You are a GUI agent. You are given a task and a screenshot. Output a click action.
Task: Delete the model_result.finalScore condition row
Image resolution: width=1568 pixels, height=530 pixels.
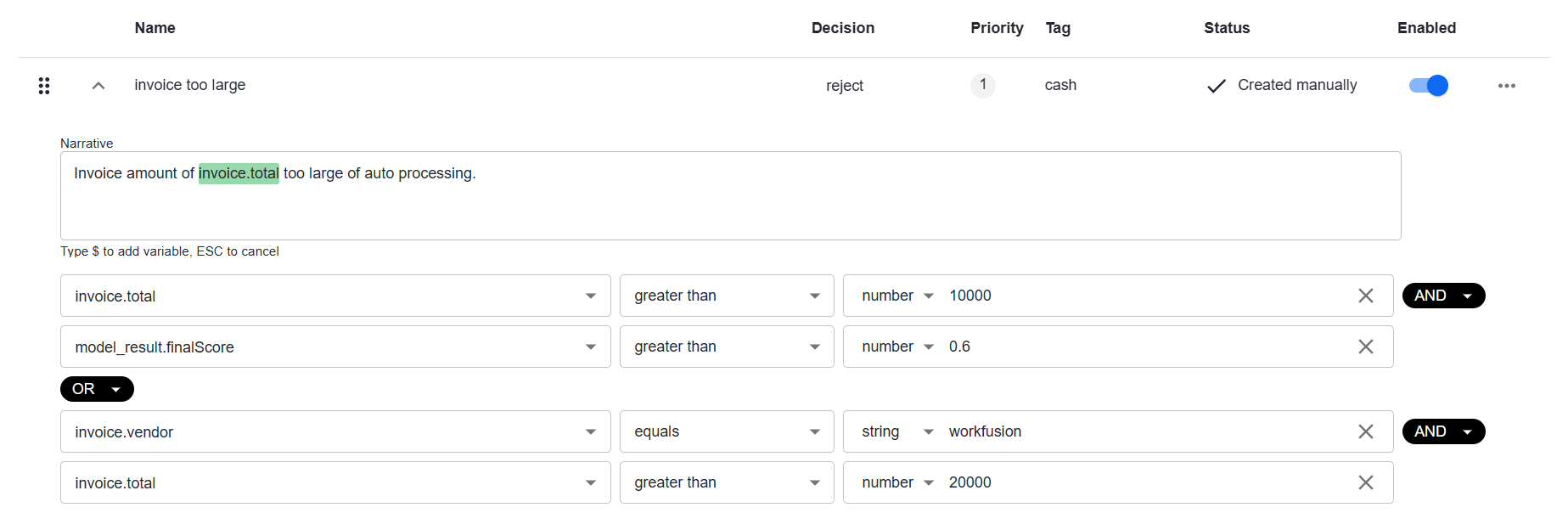point(1366,347)
